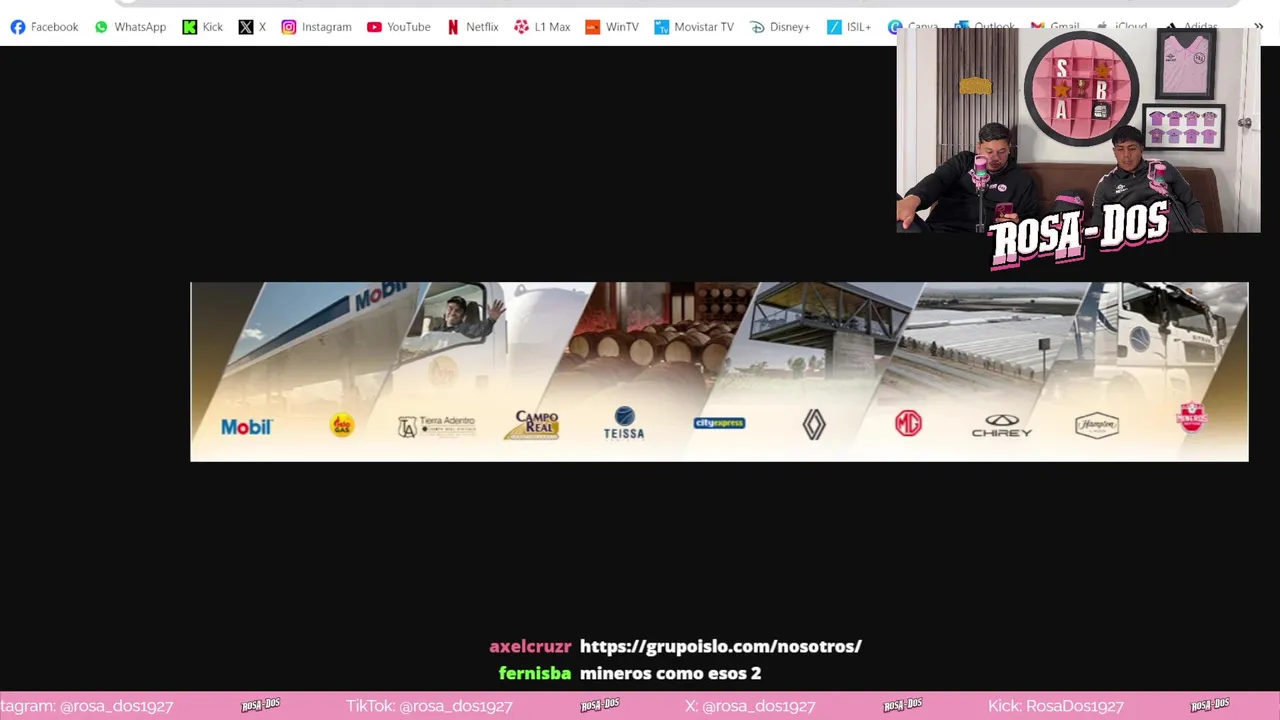Click the yellow gas company logo
Viewport: 1280px width, 720px height.
342,426
